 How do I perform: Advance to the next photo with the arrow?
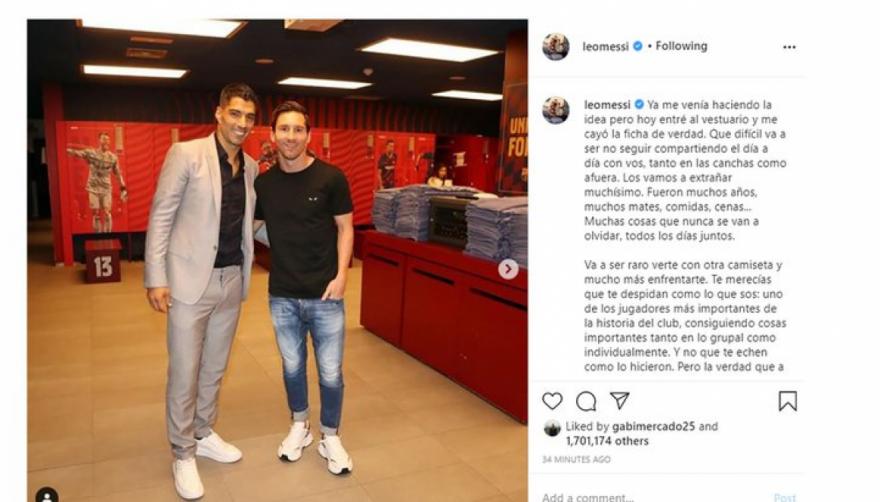[x=508, y=269]
